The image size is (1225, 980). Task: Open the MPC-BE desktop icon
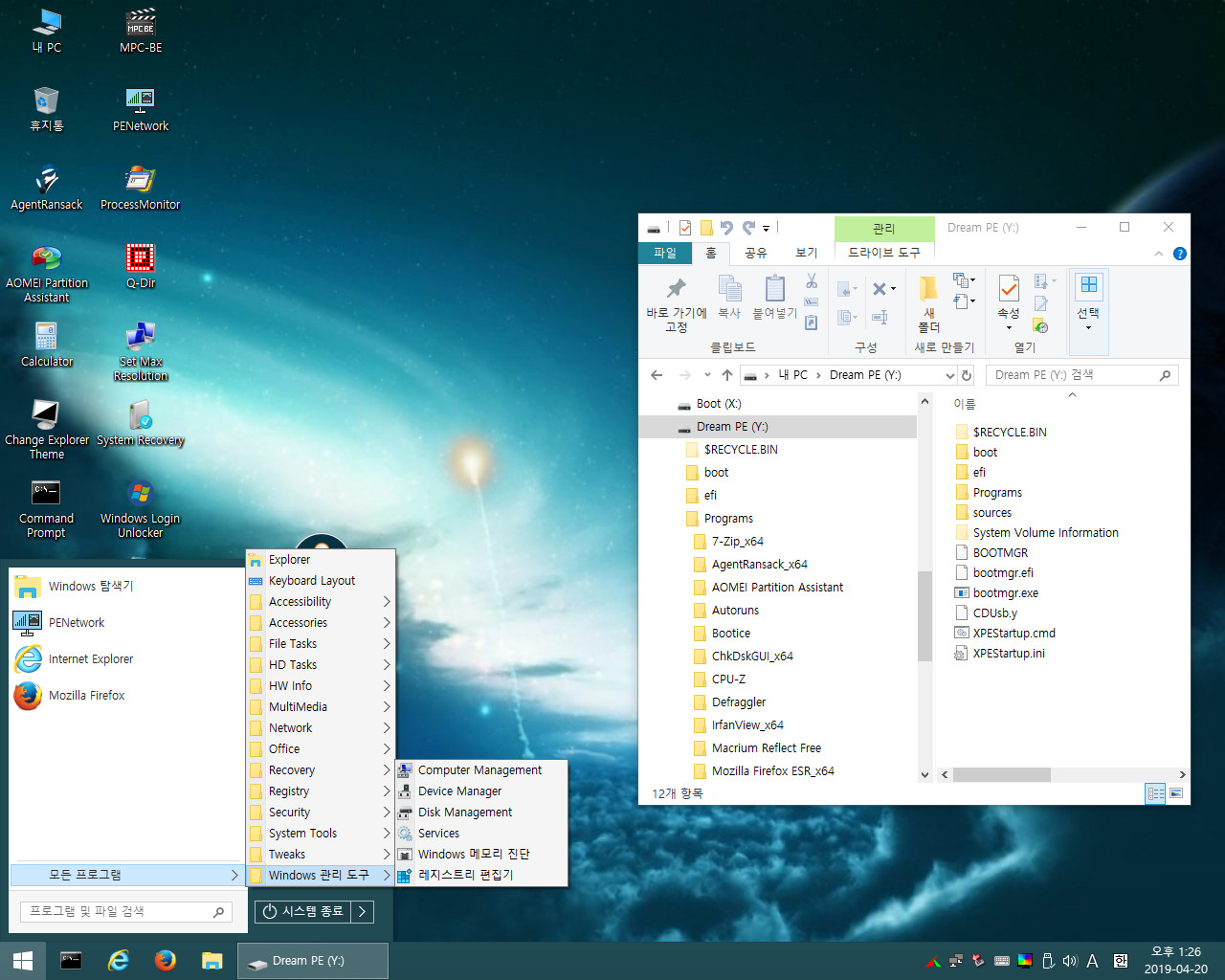point(141,30)
